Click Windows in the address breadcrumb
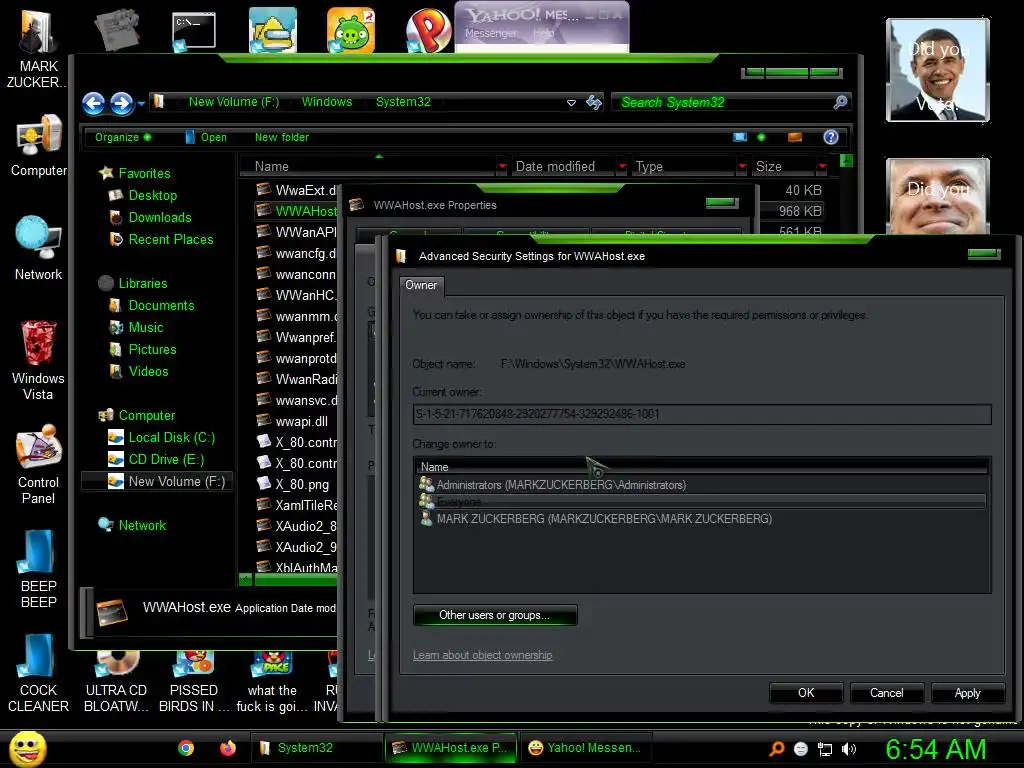Screen dimensions: 1024x768 [327, 102]
